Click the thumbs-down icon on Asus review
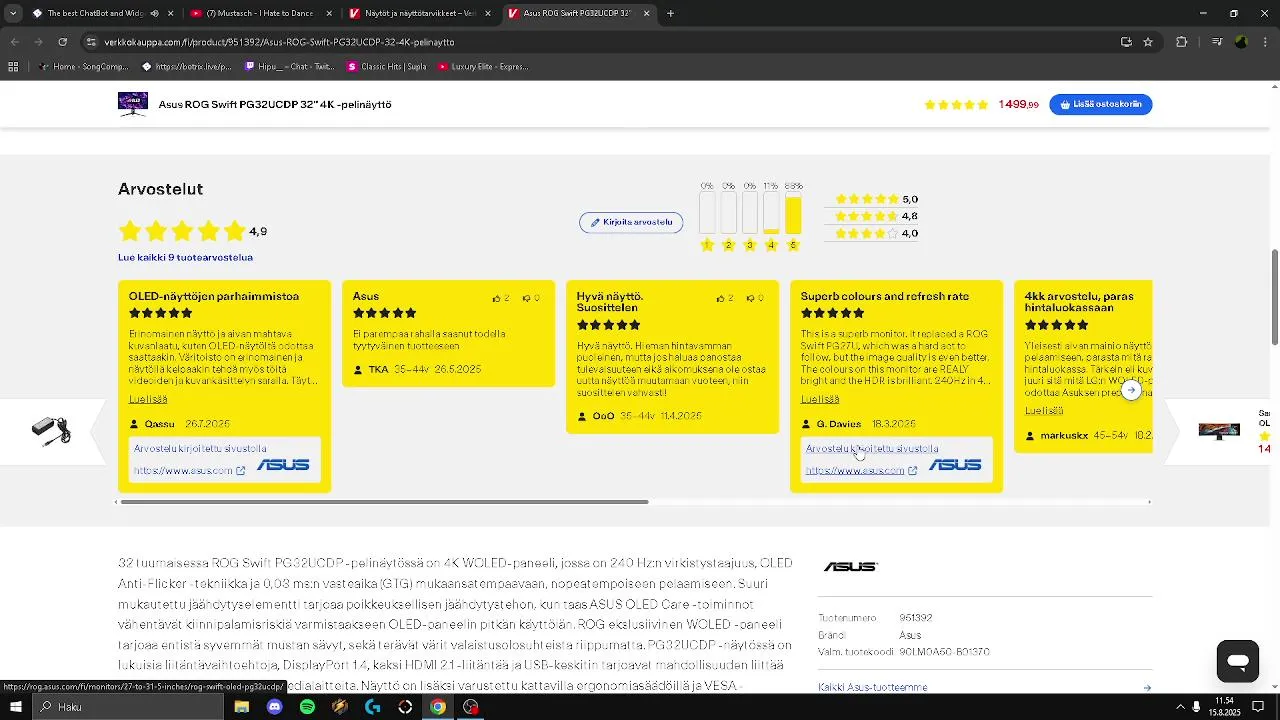 pyautogui.click(x=526, y=298)
